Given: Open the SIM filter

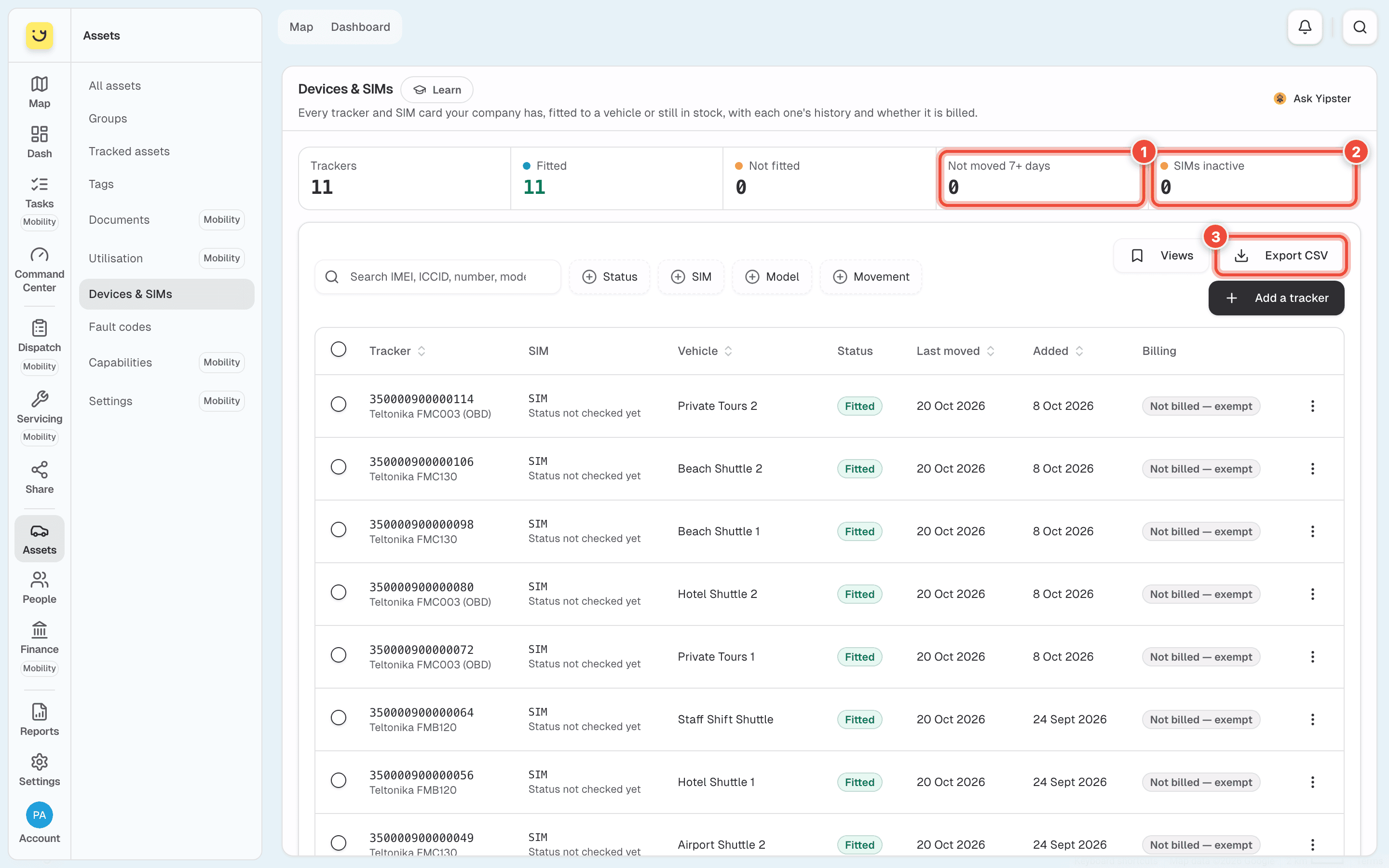Looking at the screenshot, I should point(691,277).
